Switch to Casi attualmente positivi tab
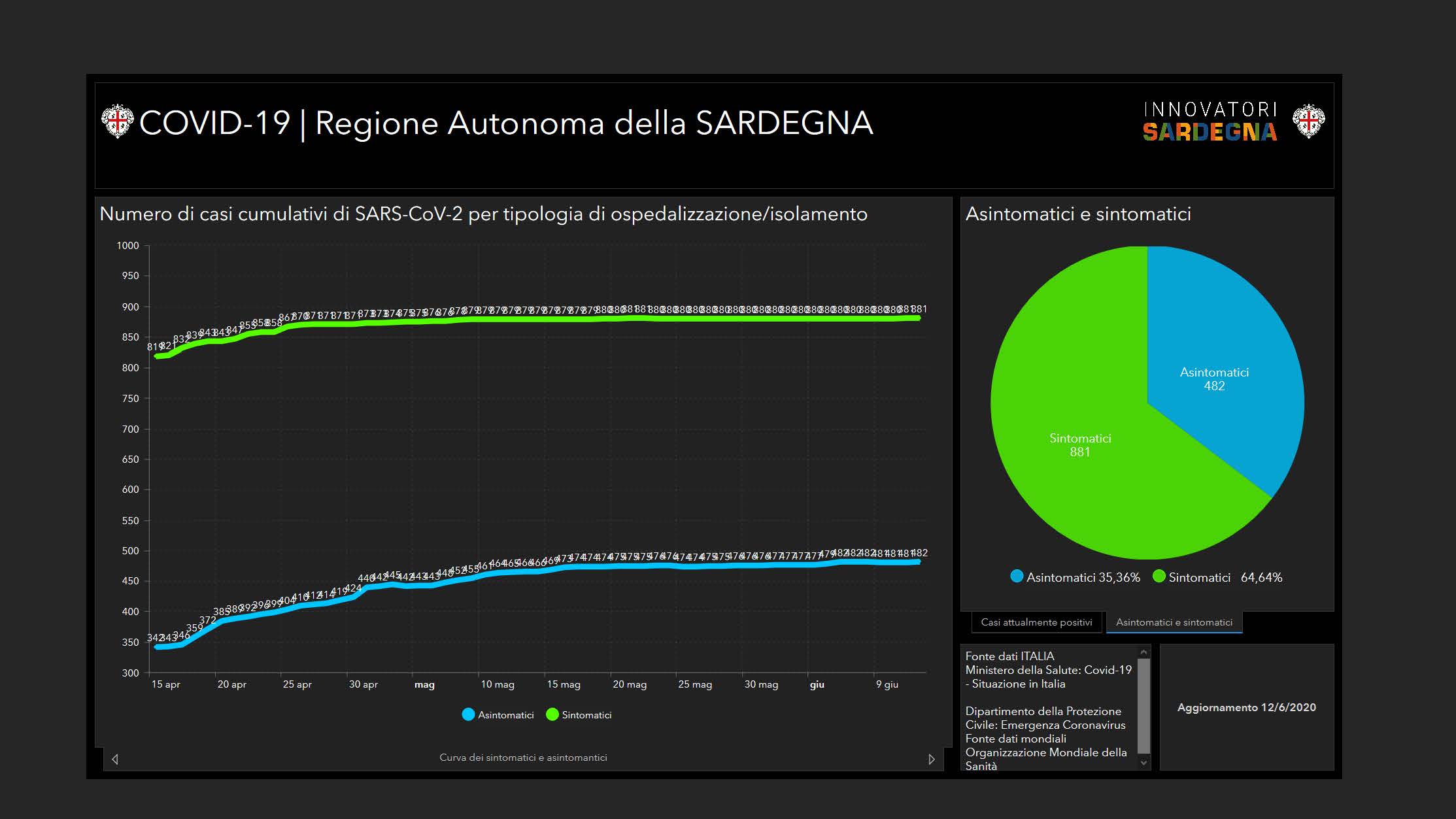1456x819 pixels. [1036, 622]
